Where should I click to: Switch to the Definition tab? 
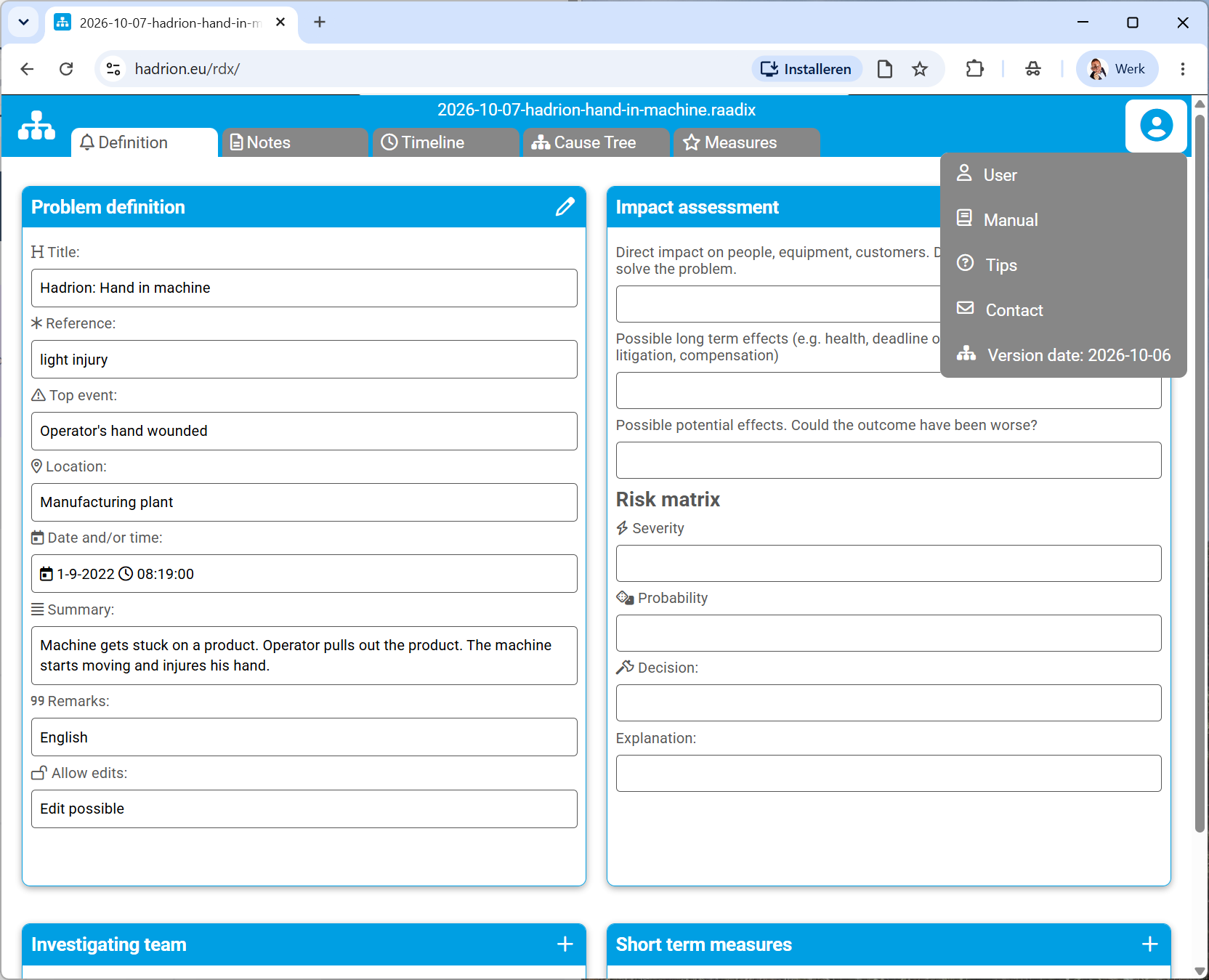[145, 142]
